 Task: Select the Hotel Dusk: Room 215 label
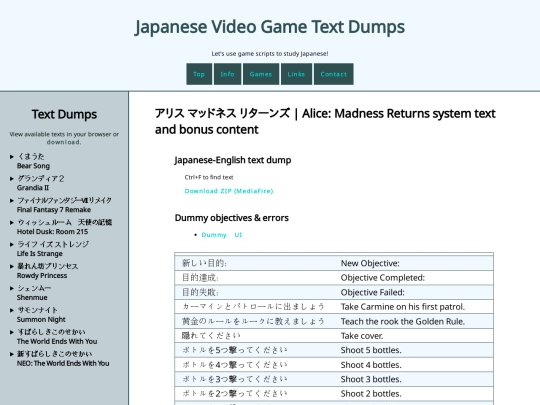click(x=52, y=232)
